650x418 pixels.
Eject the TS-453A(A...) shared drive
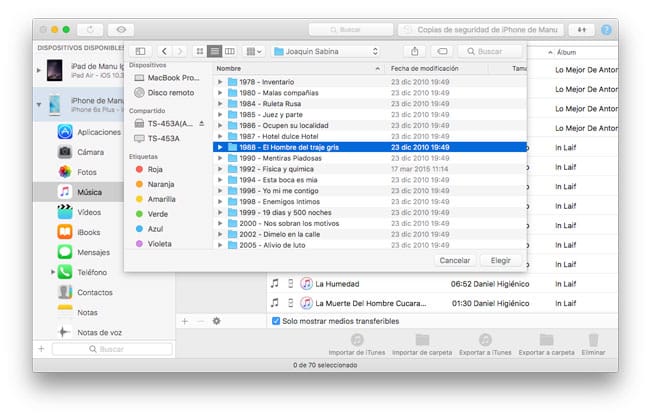click(202, 123)
